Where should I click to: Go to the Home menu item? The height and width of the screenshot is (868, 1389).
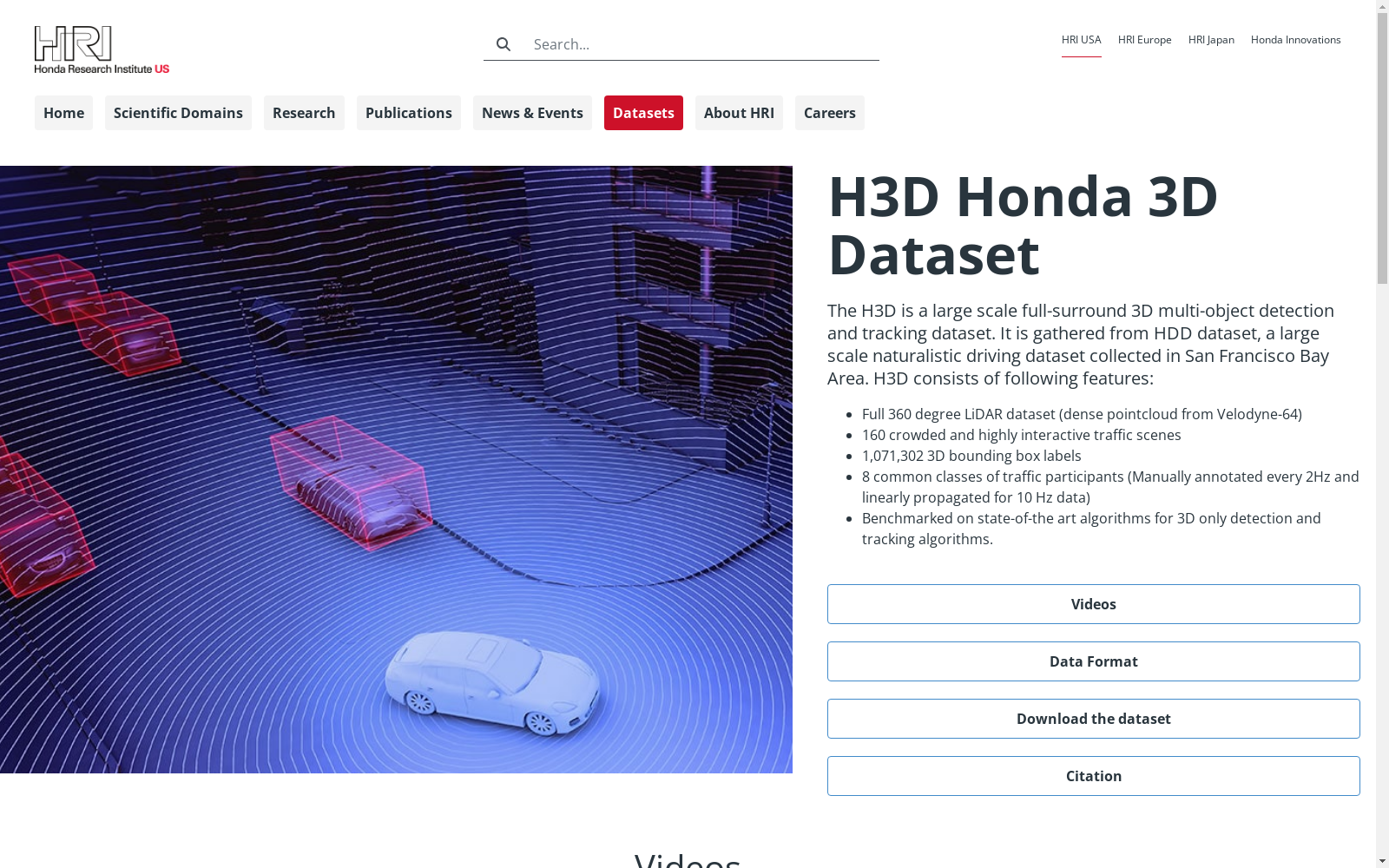63,113
